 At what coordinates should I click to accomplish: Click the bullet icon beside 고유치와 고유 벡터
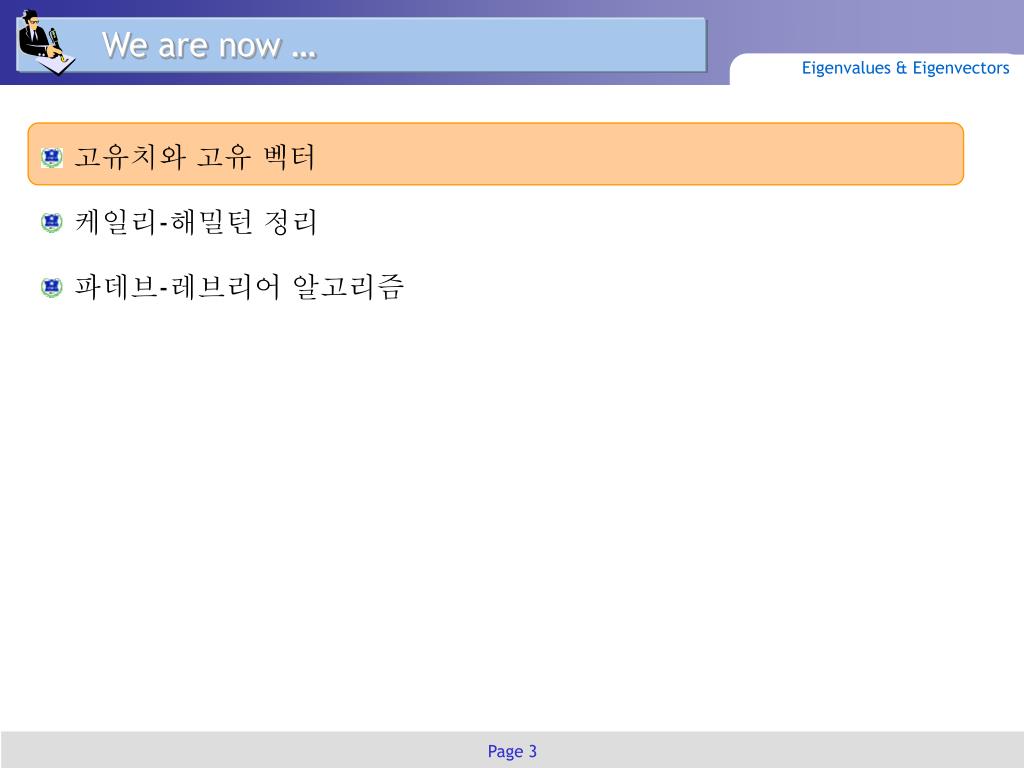(52, 157)
